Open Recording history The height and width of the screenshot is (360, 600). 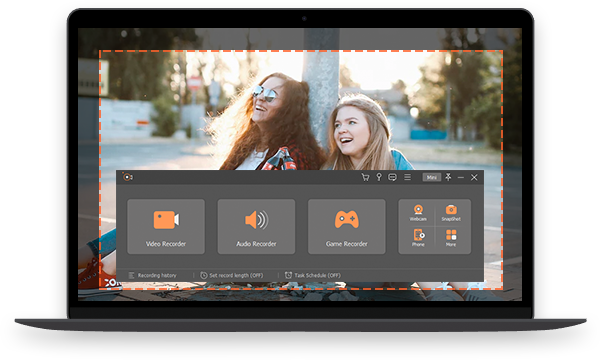coord(153,275)
